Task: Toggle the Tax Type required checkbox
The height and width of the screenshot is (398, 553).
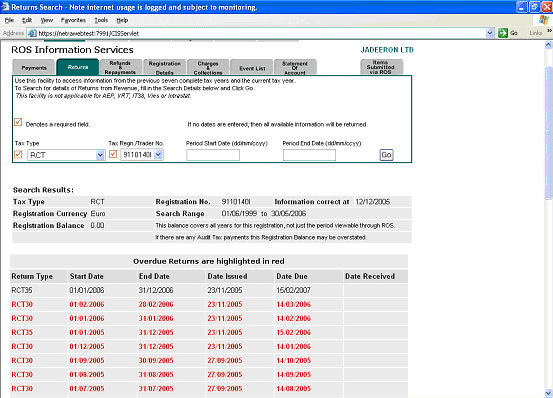Action: coord(18,154)
